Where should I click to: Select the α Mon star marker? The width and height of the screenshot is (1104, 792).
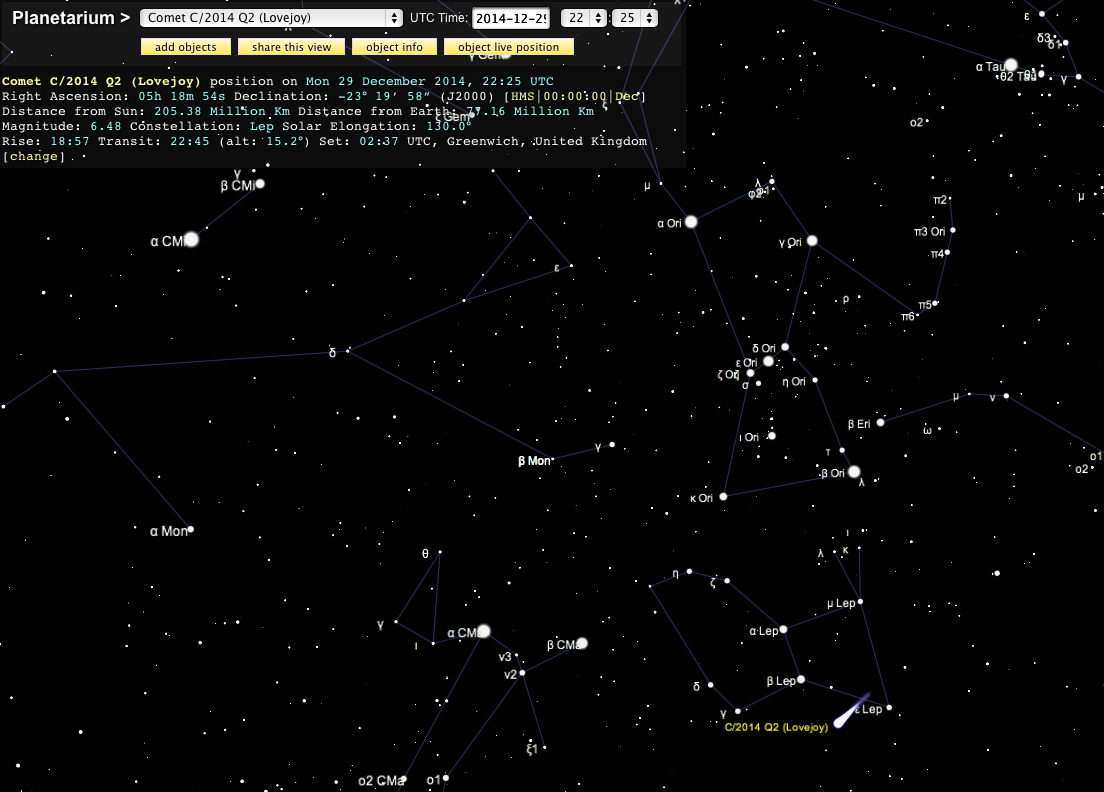190,530
